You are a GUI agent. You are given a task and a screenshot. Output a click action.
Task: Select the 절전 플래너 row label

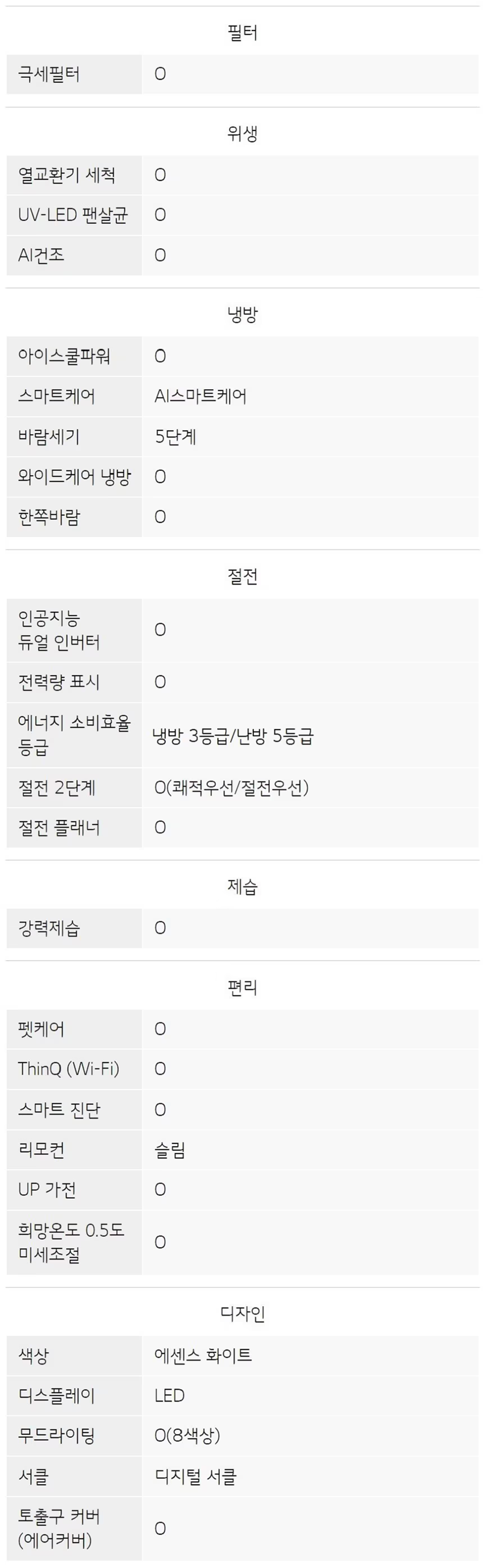59,828
